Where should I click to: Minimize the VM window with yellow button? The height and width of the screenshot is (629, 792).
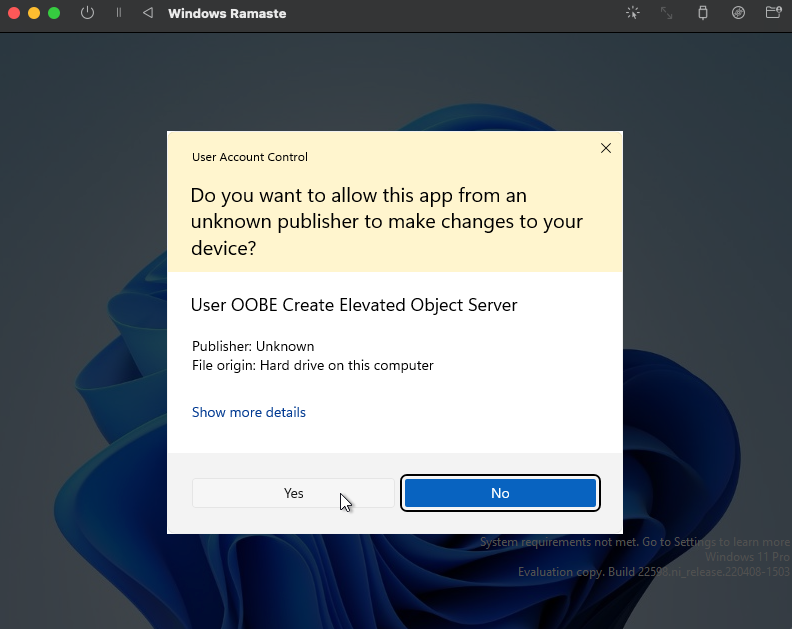point(34,13)
